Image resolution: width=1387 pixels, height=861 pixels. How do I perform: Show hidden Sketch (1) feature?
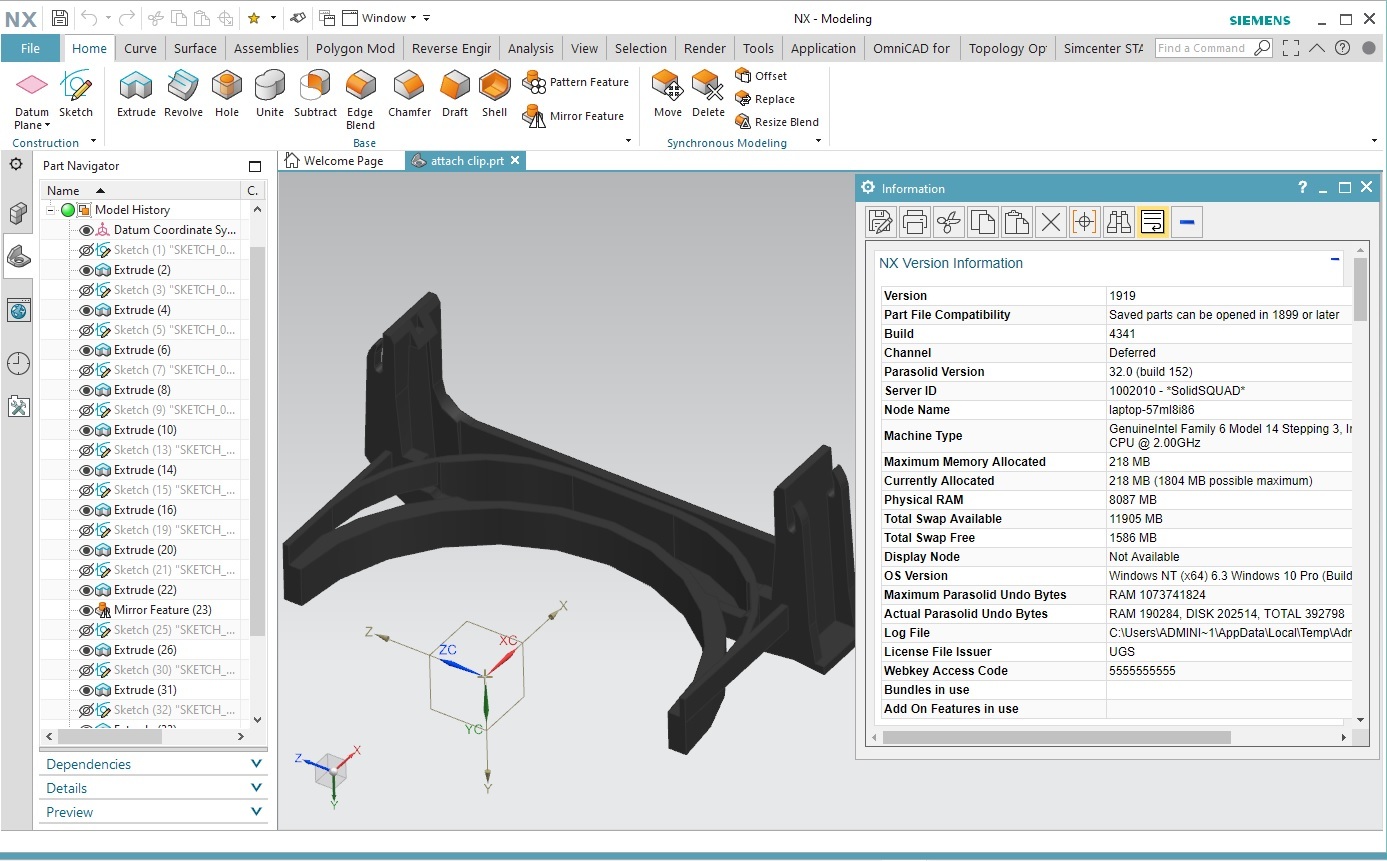pos(86,250)
